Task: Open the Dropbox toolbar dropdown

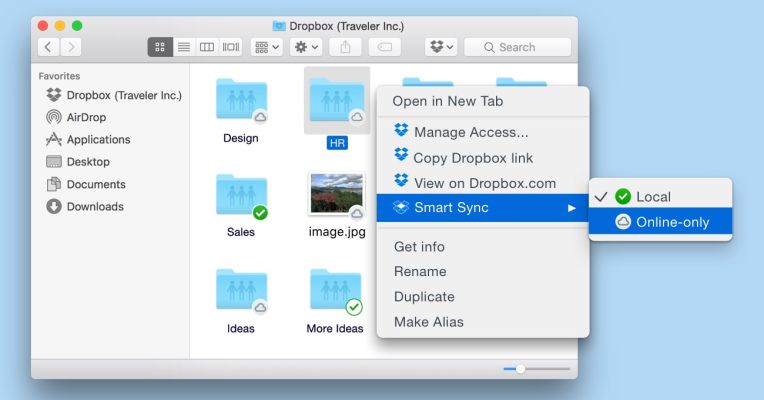Action: pyautogui.click(x=441, y=47)
